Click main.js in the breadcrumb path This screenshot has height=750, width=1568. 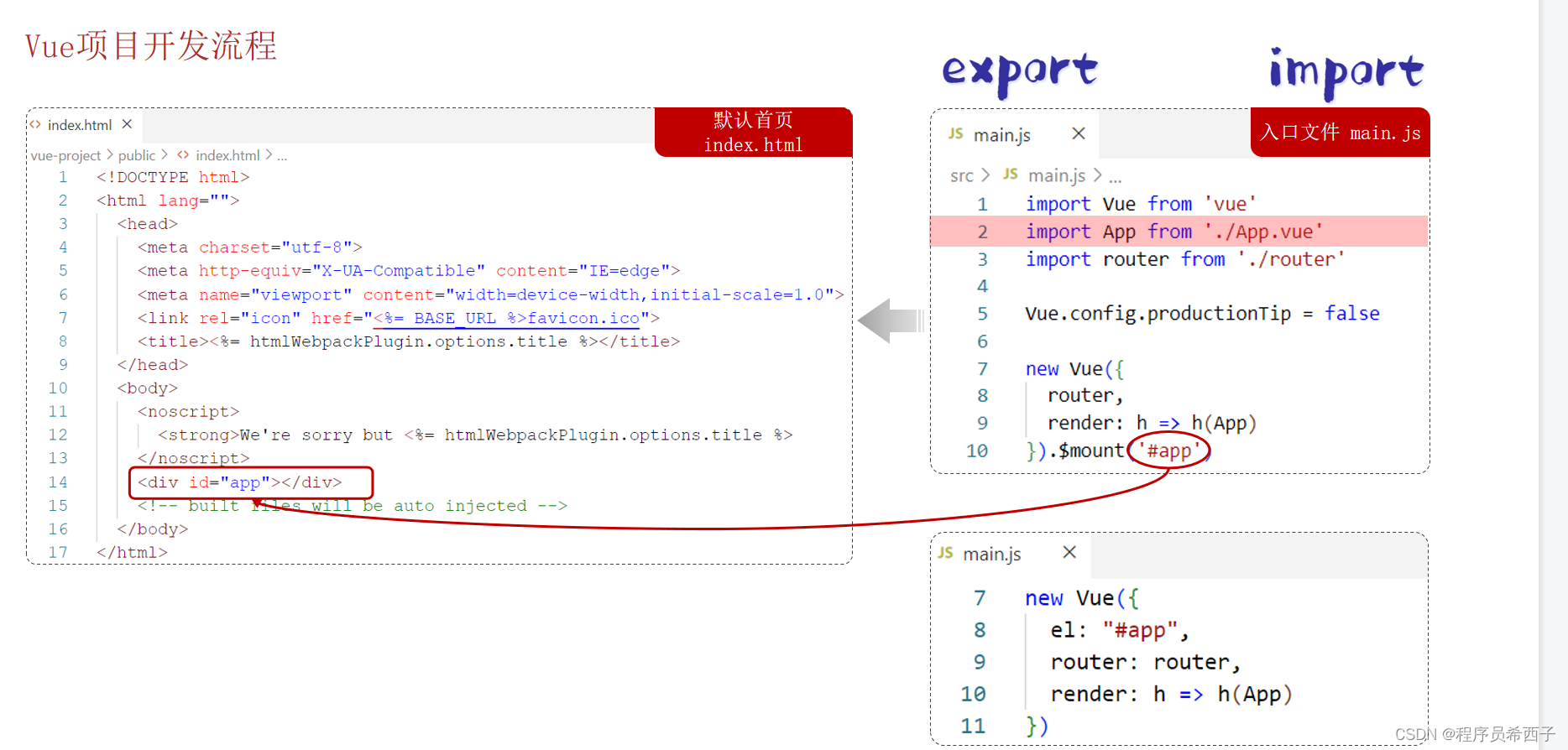pos(1057,175)
